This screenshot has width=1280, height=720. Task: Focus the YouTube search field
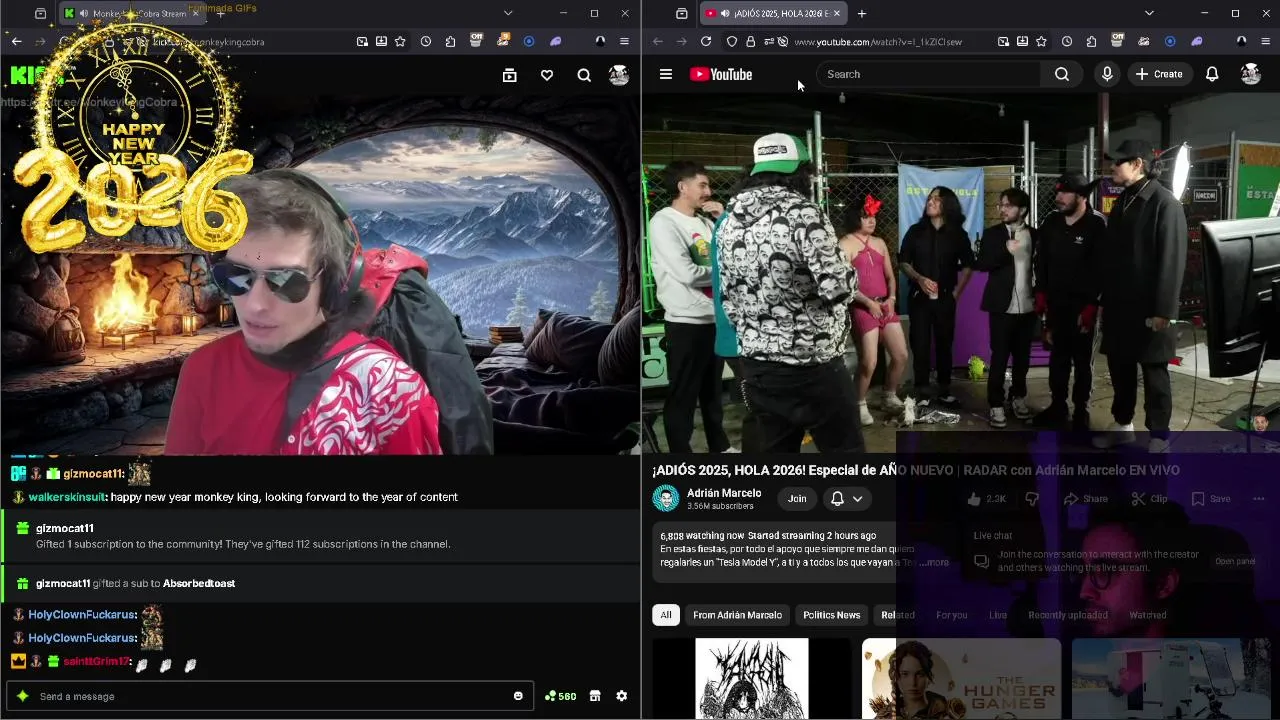[x=930, y=74]
